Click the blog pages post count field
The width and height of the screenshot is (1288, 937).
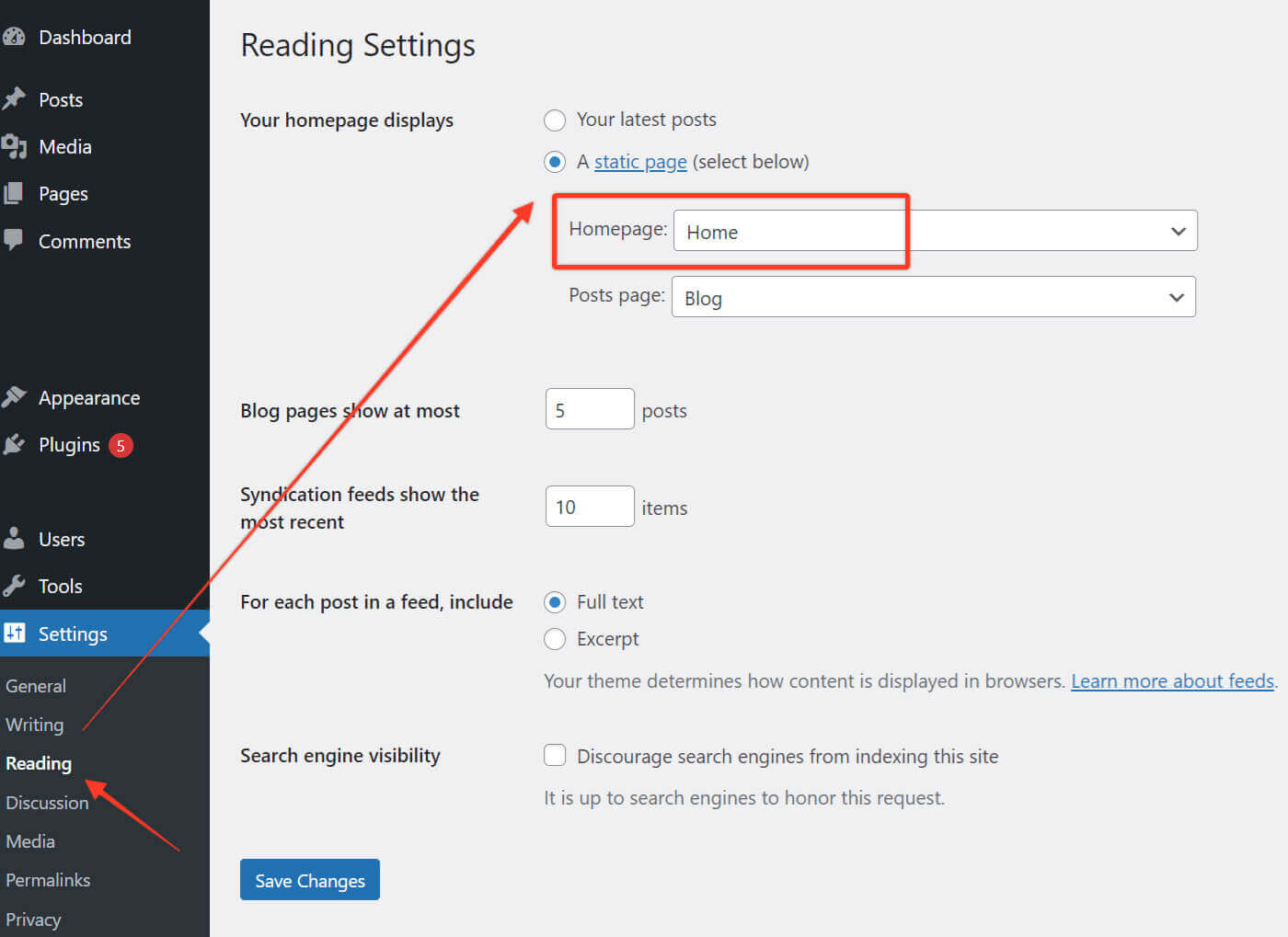[589, 409]
